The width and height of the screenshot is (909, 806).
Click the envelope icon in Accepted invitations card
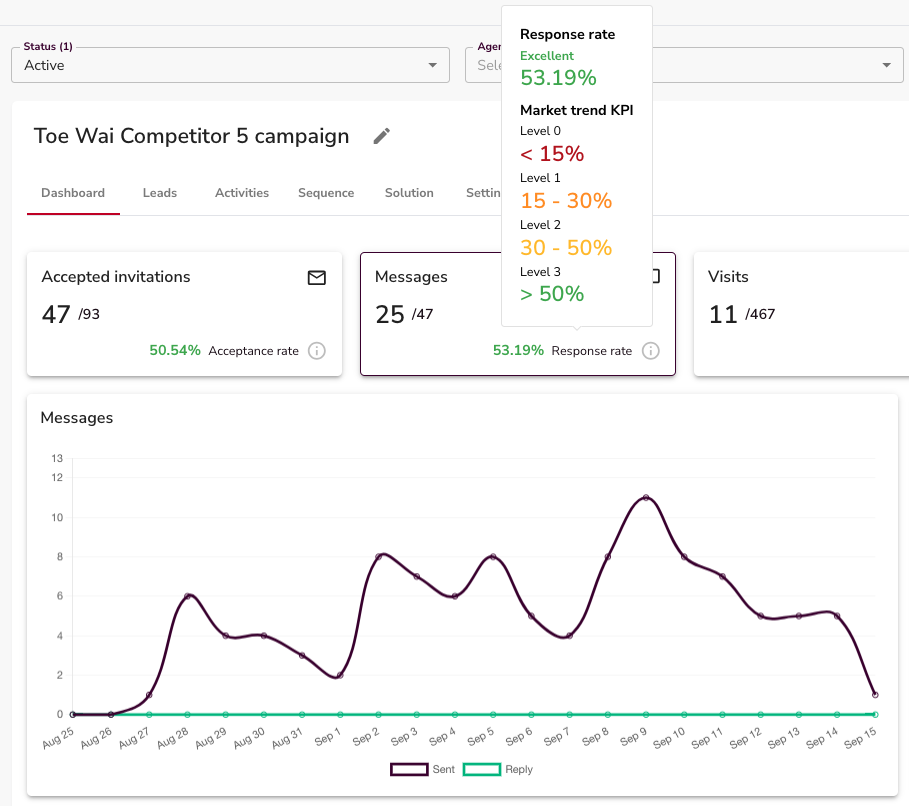(316, 278)
